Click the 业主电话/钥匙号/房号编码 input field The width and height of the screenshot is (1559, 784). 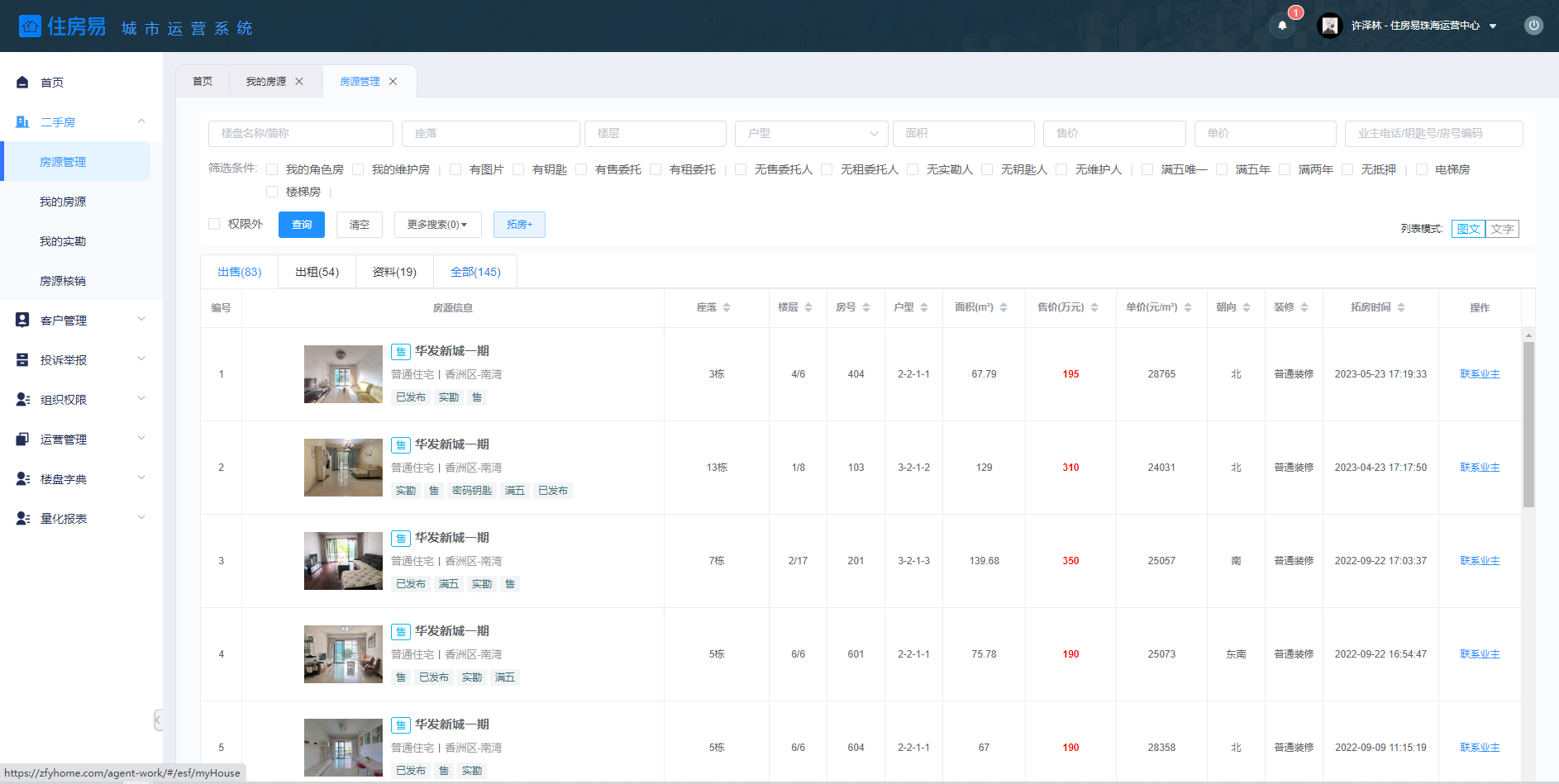pos(1434,134)
